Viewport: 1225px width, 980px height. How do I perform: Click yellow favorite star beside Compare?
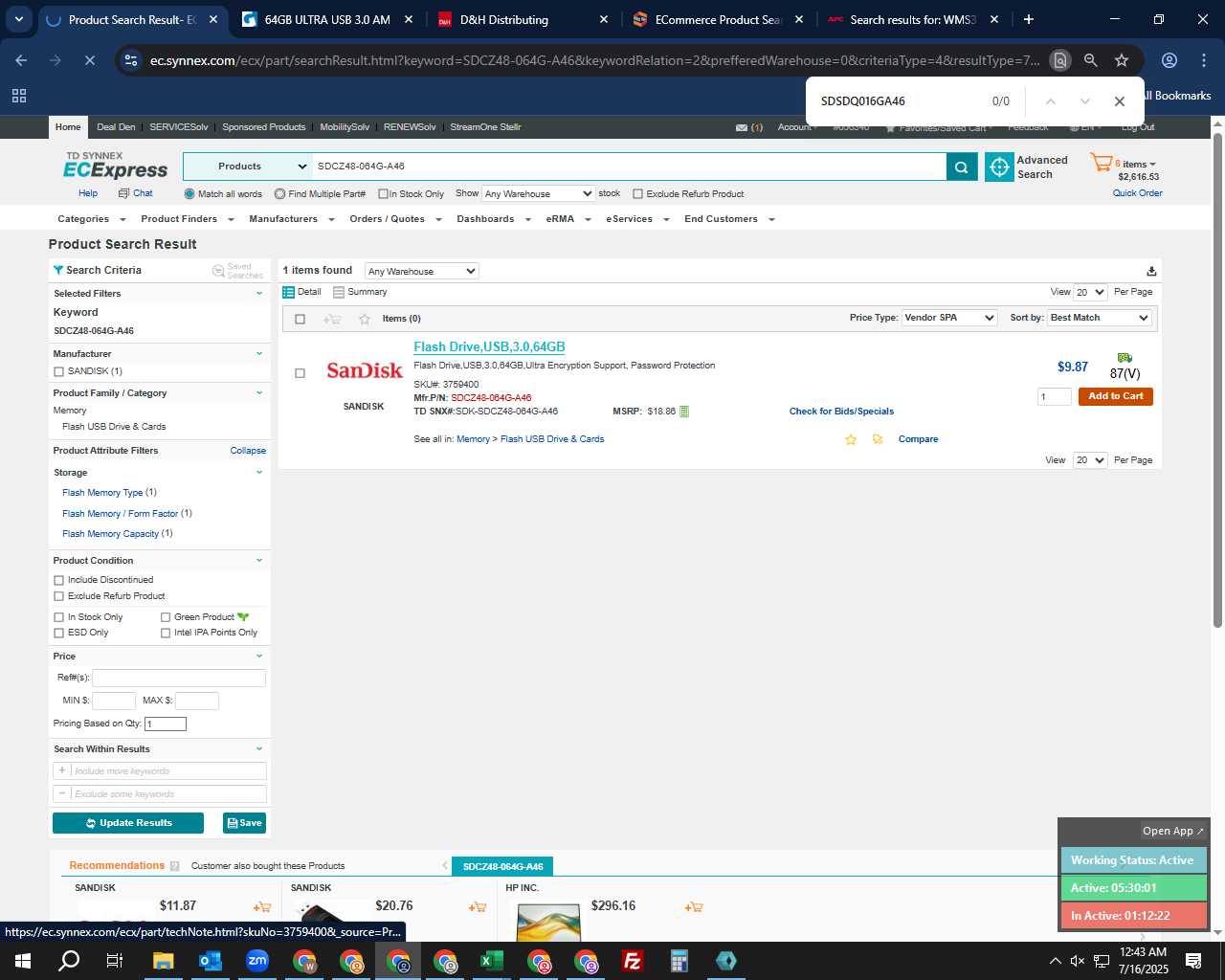[850, 439]
